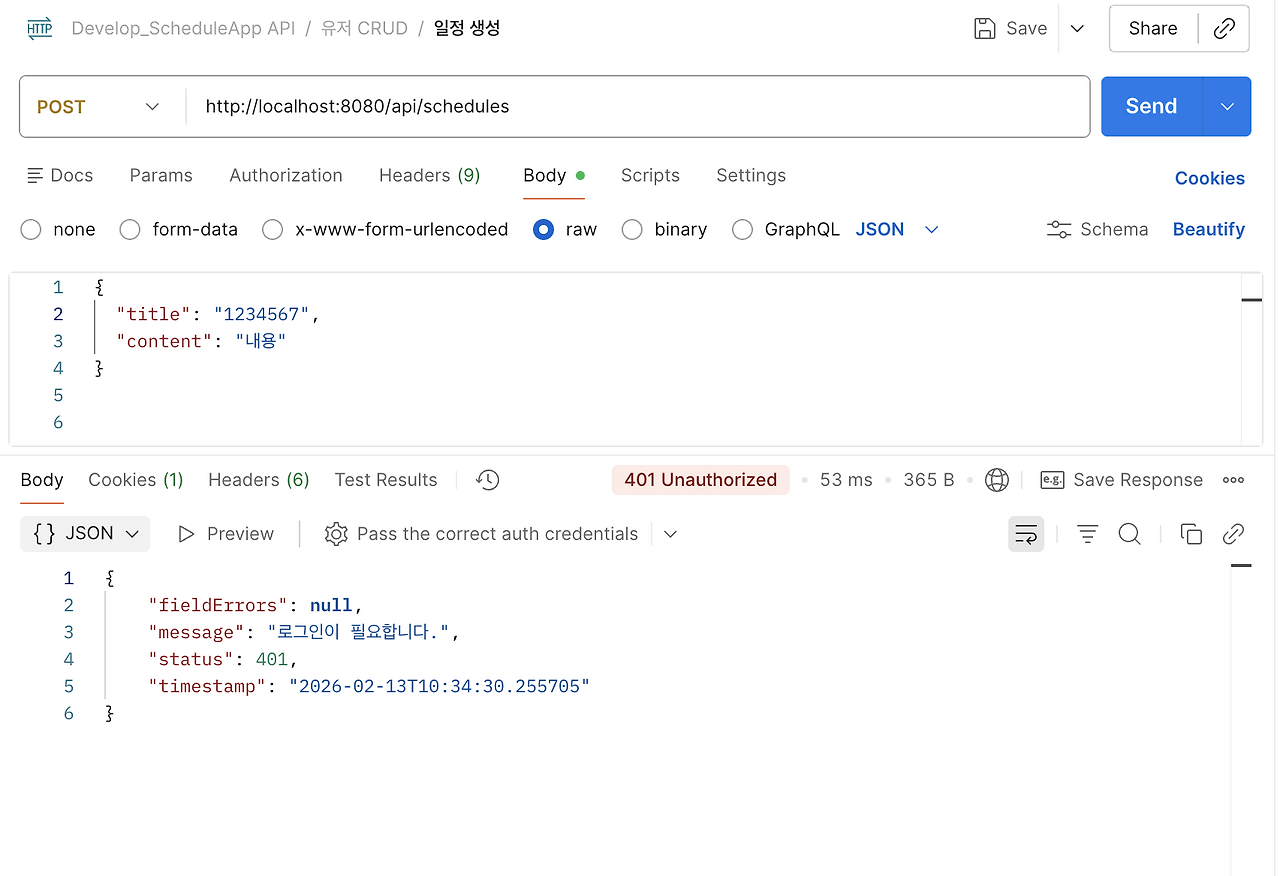Copy the request link with chain icon
Viewport: 1280px width, 876px height.
click(1224, 28)
